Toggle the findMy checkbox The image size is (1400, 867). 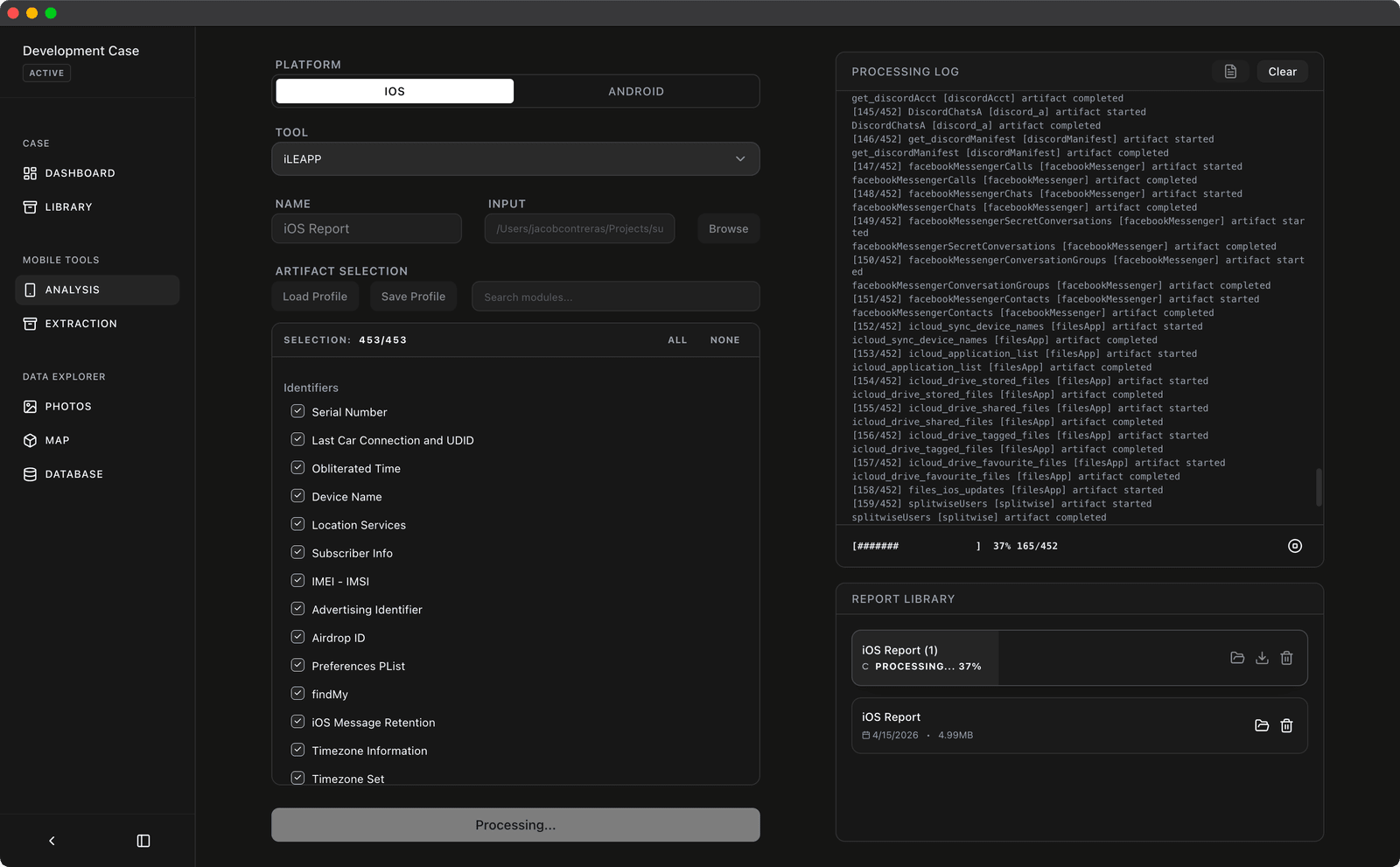[297, 693]
